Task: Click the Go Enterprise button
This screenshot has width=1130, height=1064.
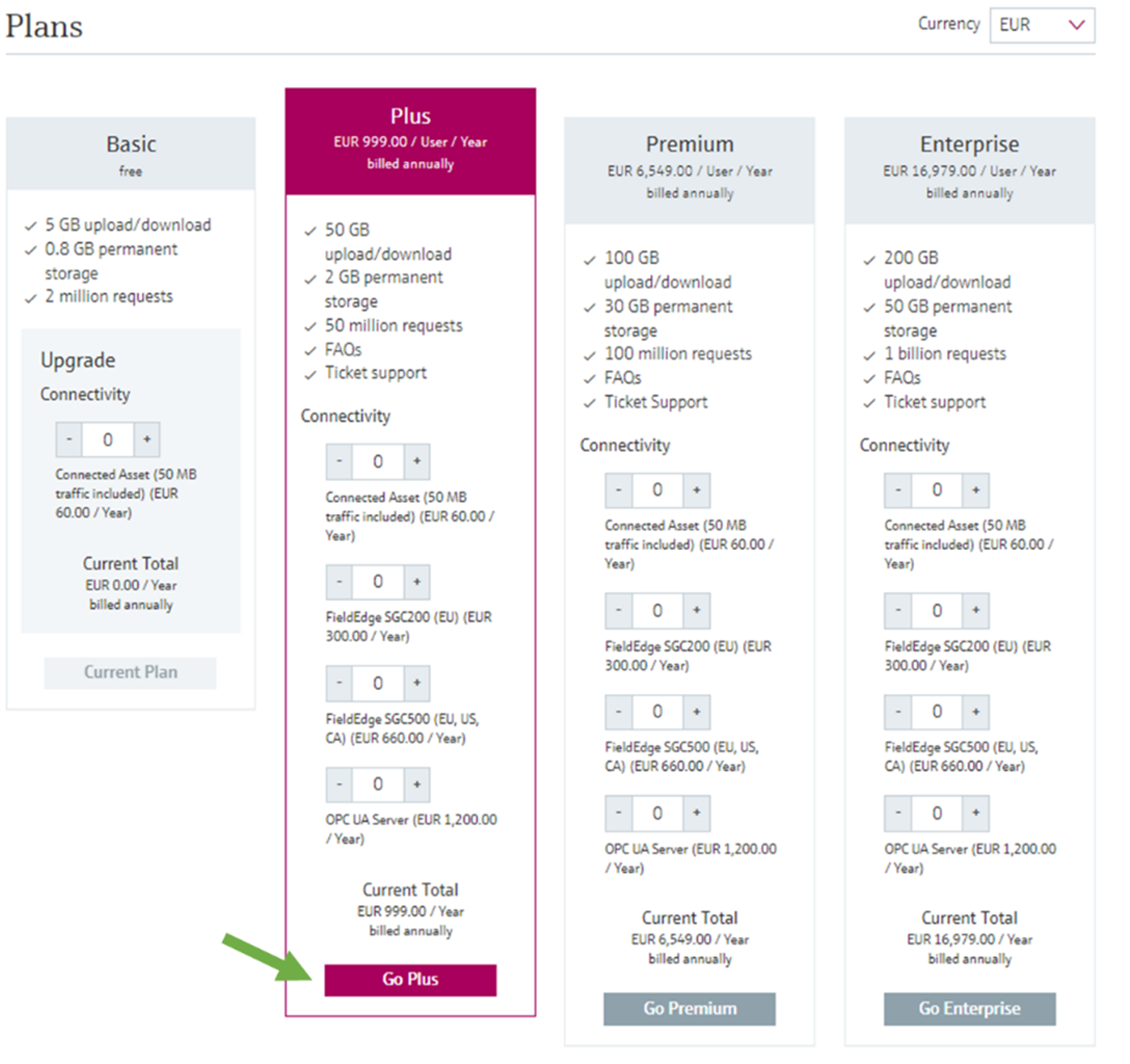Action: click(969, 1009)
